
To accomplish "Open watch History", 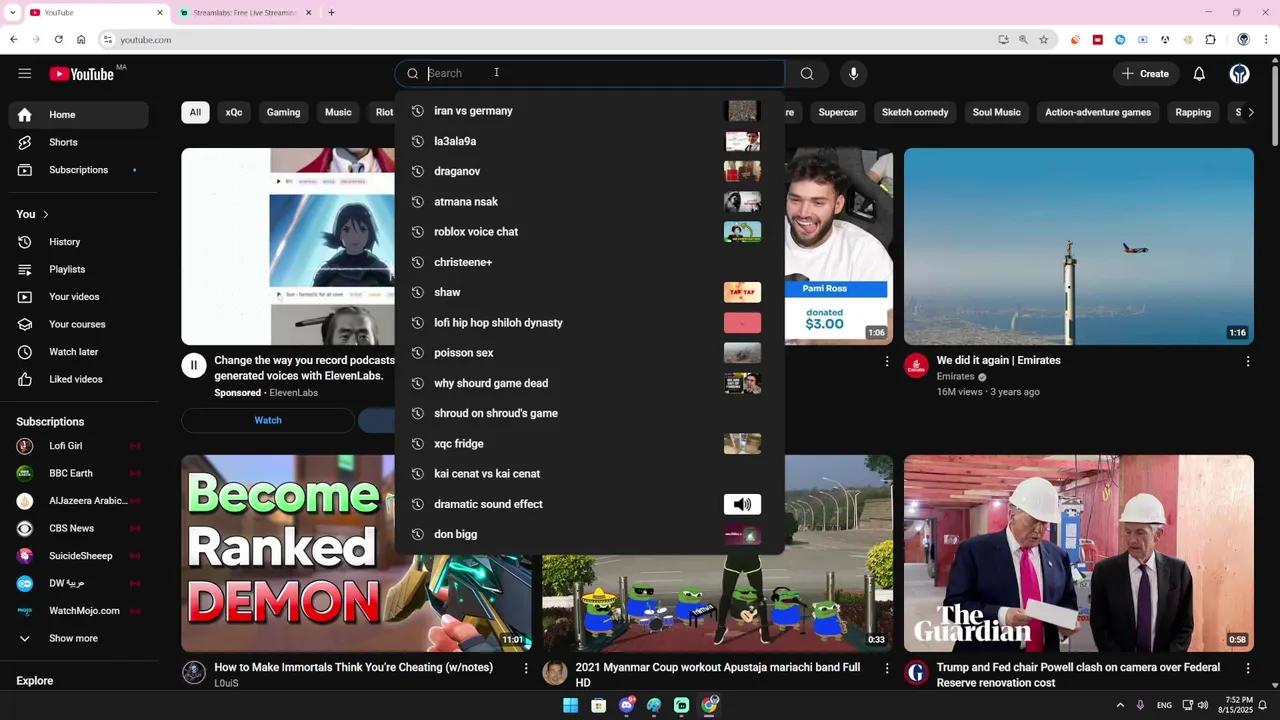I will pos(78,242).
